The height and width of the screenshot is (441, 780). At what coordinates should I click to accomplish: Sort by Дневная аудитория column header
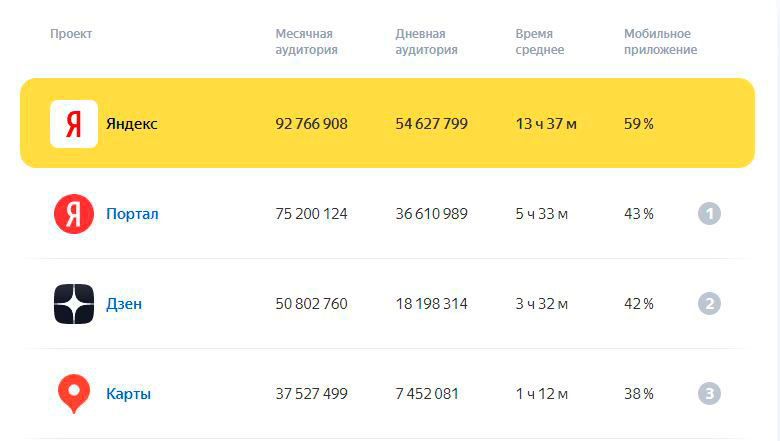coord(426,42)
